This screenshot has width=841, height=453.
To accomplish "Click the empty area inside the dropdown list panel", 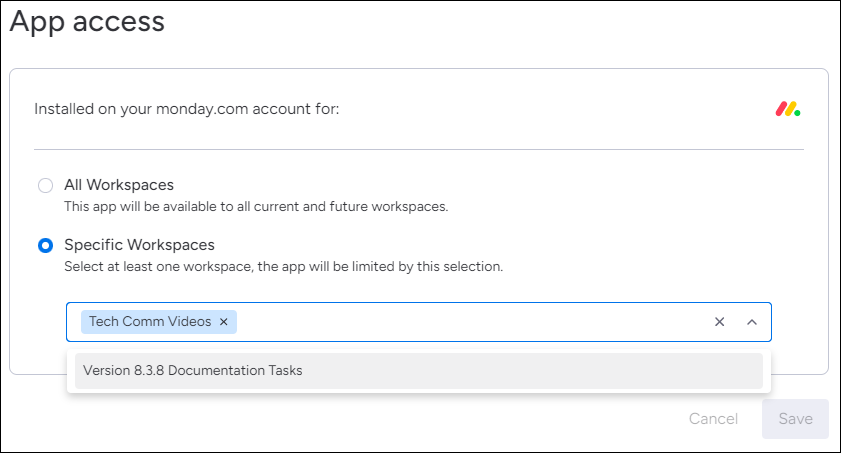I will pos(418,391).
